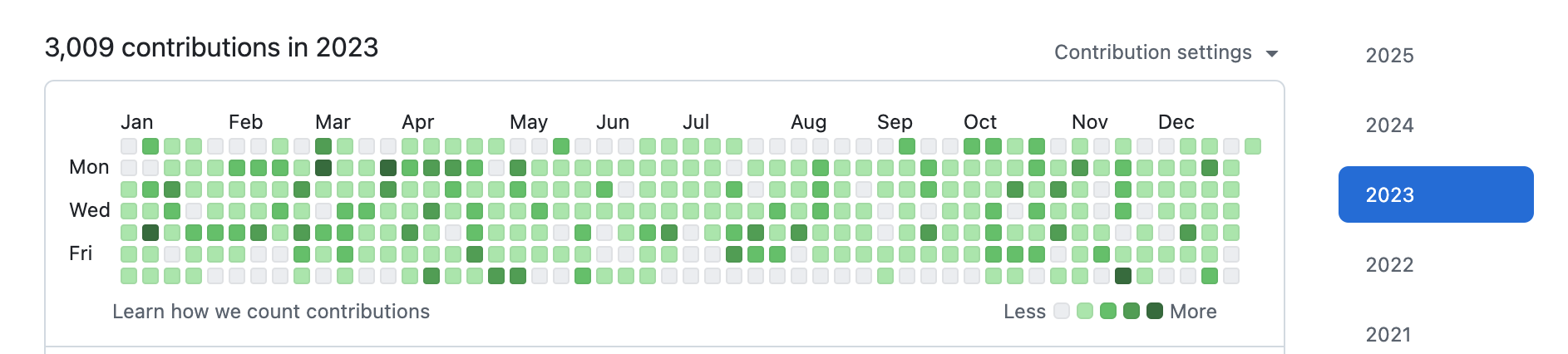The width and height of the screenshot is (1568, 354).
Task: Switch to the 2025 contributions year
Action: click(1389, 56)
